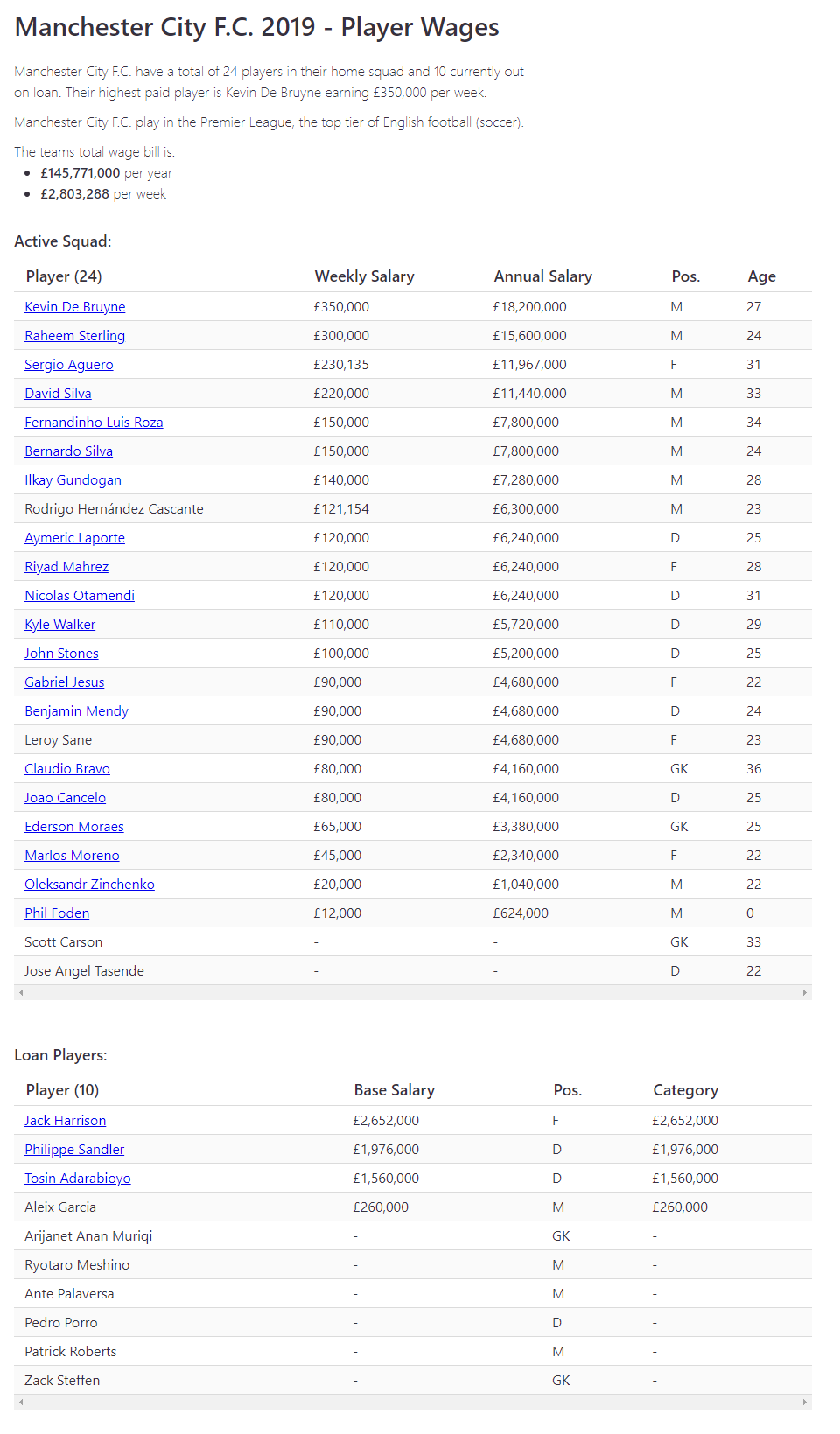Click the Manchester City 2019 page title
The image size is (840, 1434).
coord(256,28)
